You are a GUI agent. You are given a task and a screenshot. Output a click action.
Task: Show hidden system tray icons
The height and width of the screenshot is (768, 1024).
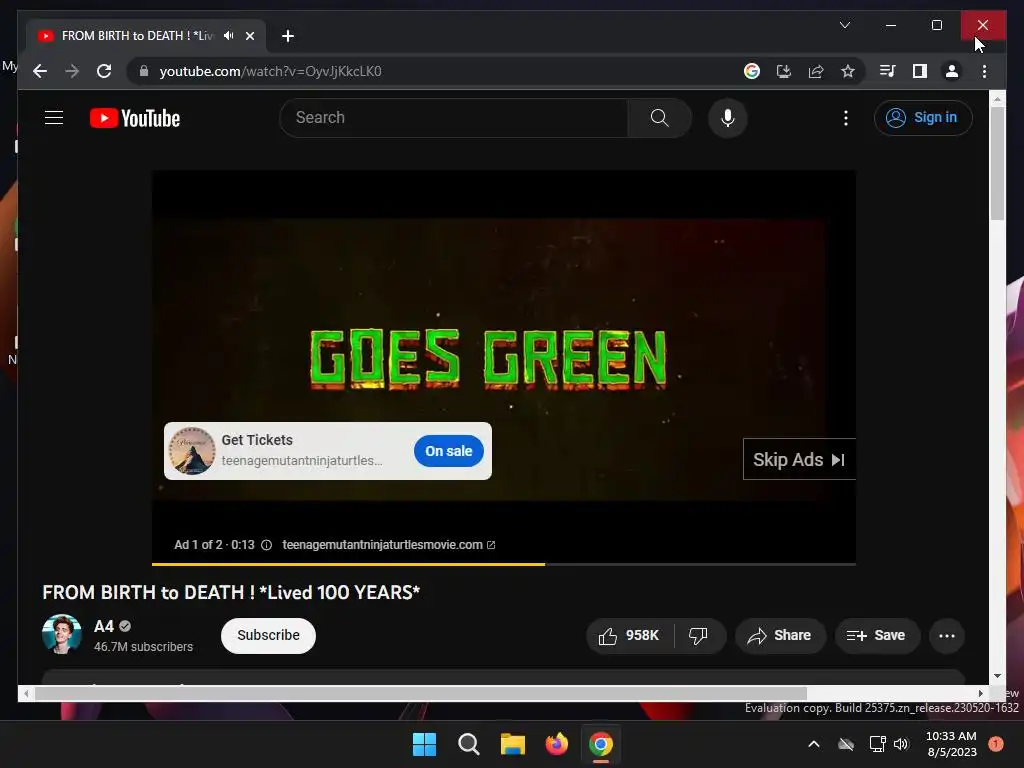(814, 744)
